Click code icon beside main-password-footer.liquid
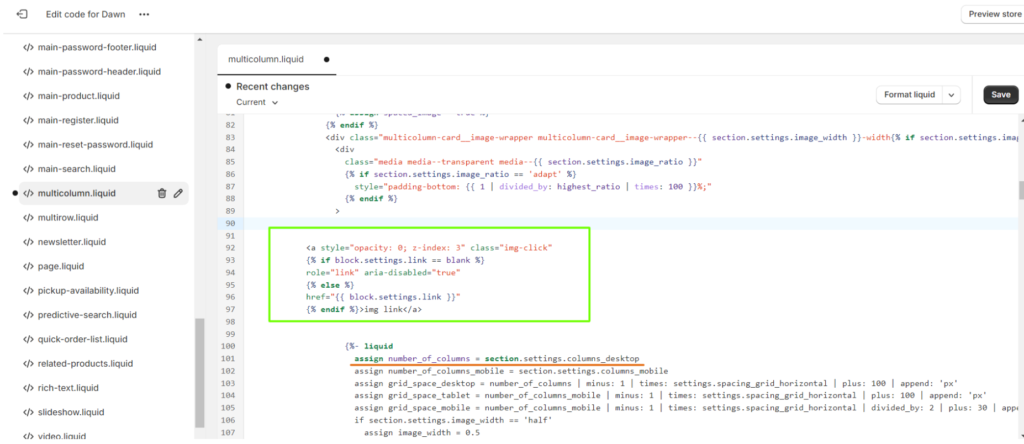Screen dimensions: 1024x444 pyautogui.click(x=28, y=48)
